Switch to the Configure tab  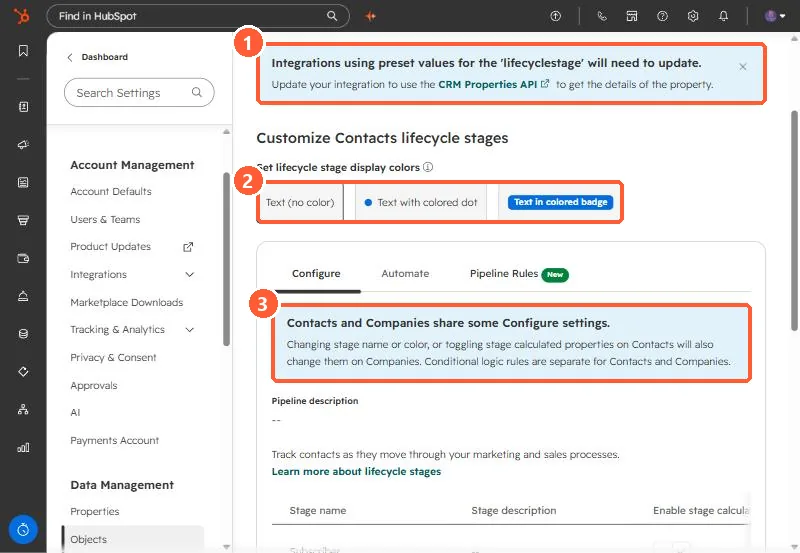click(316, 274)
